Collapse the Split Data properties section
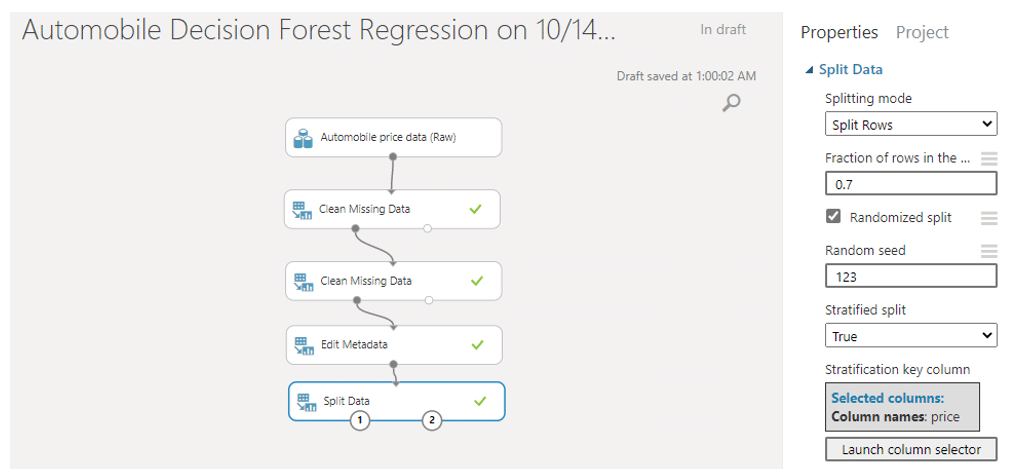Screen dimensions: 1014x474 pyautogui.click(x=809, y=70)
